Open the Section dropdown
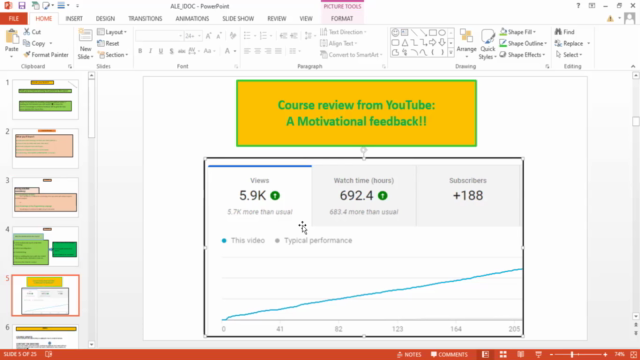Screen dimensions: 640x360 tap(113, 55)
